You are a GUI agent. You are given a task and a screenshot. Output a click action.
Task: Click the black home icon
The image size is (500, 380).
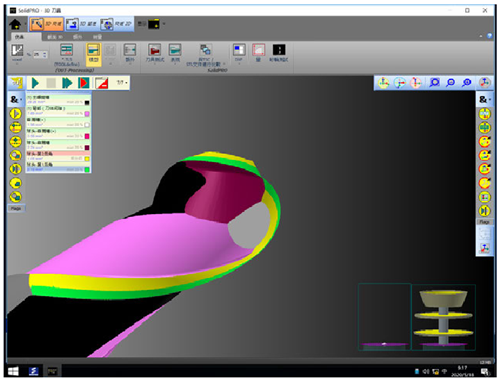(x=15, y=24)
